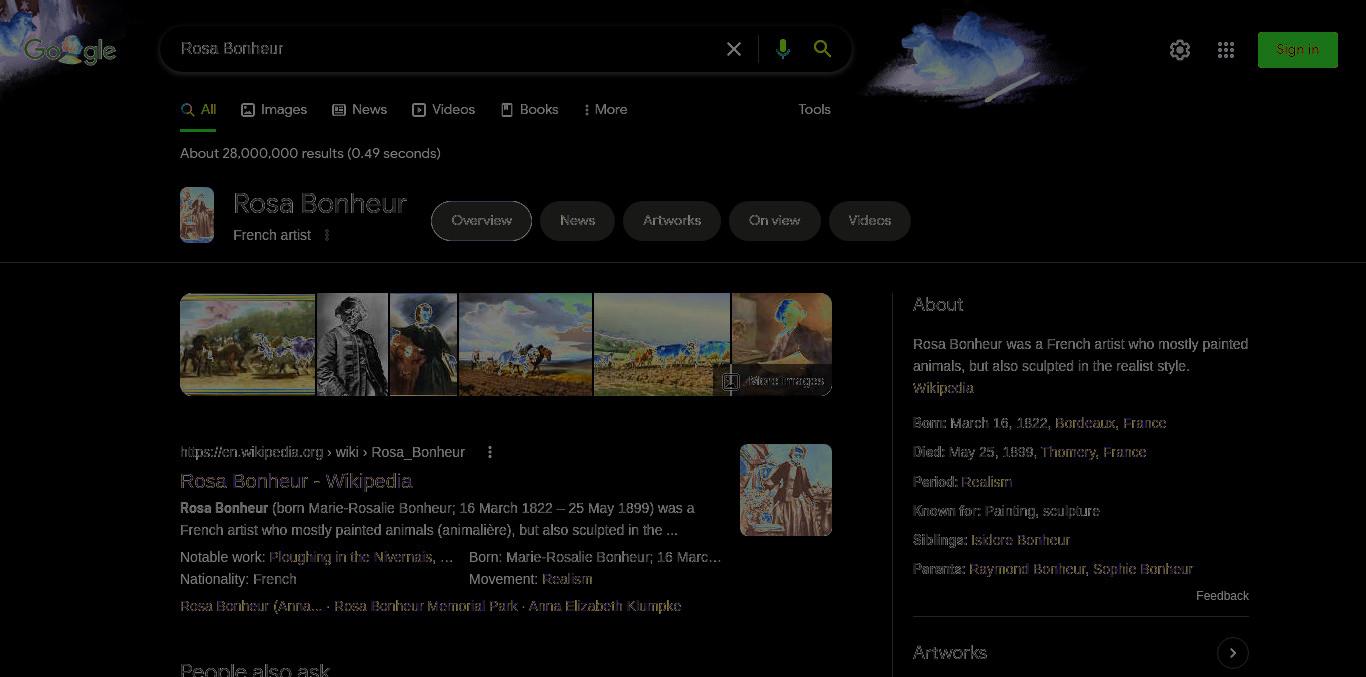The width and height of the screenshot is (1366, 677).
Task: Switch to the Books tab
Action: (529, 110)
